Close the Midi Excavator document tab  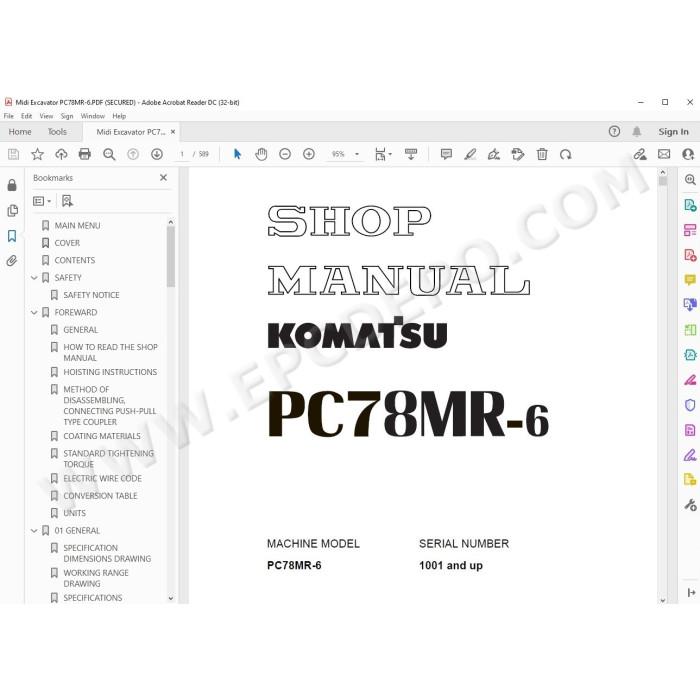173,132
